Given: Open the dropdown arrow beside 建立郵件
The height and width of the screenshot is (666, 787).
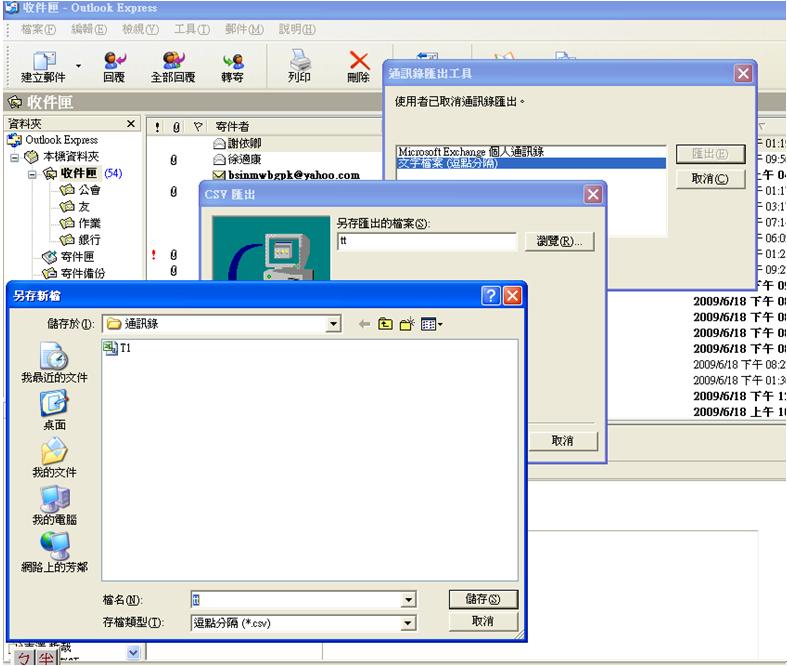Looking at the screenshot, I should coord(78,66).
